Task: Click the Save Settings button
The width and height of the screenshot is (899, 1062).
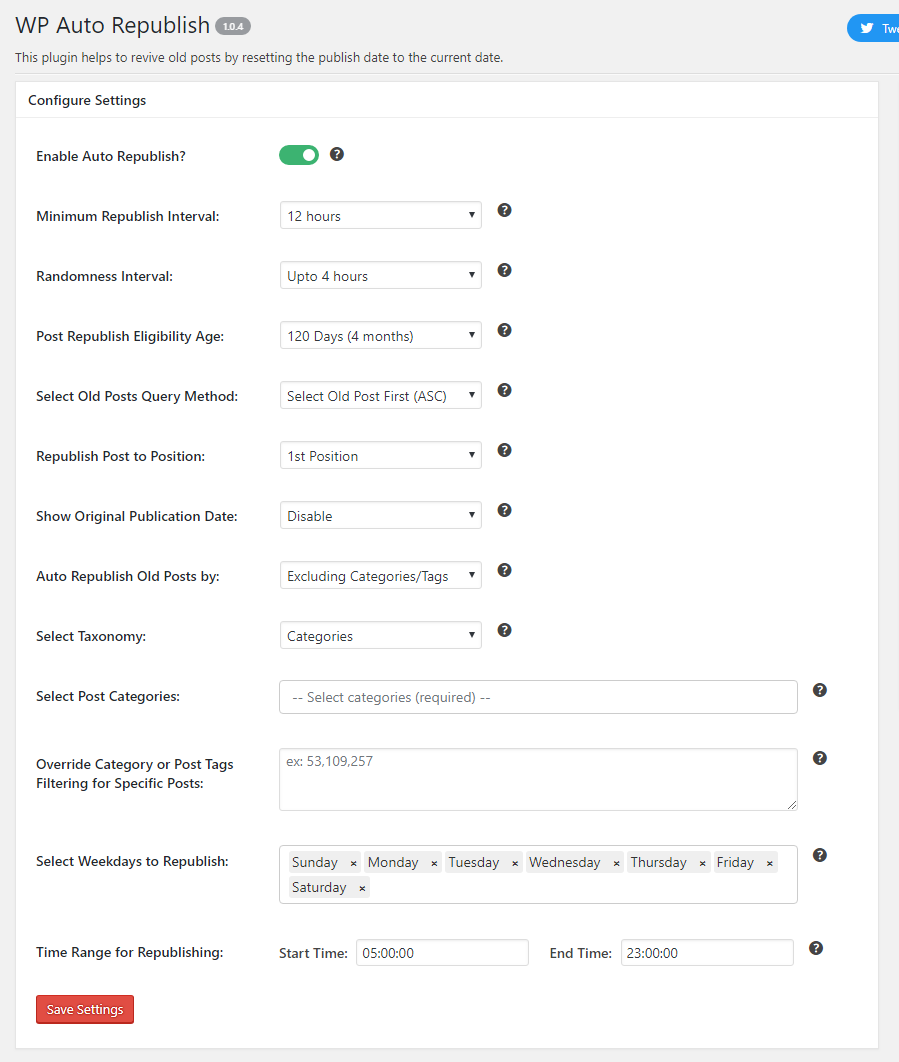Action: click(x=85, y=1010)
